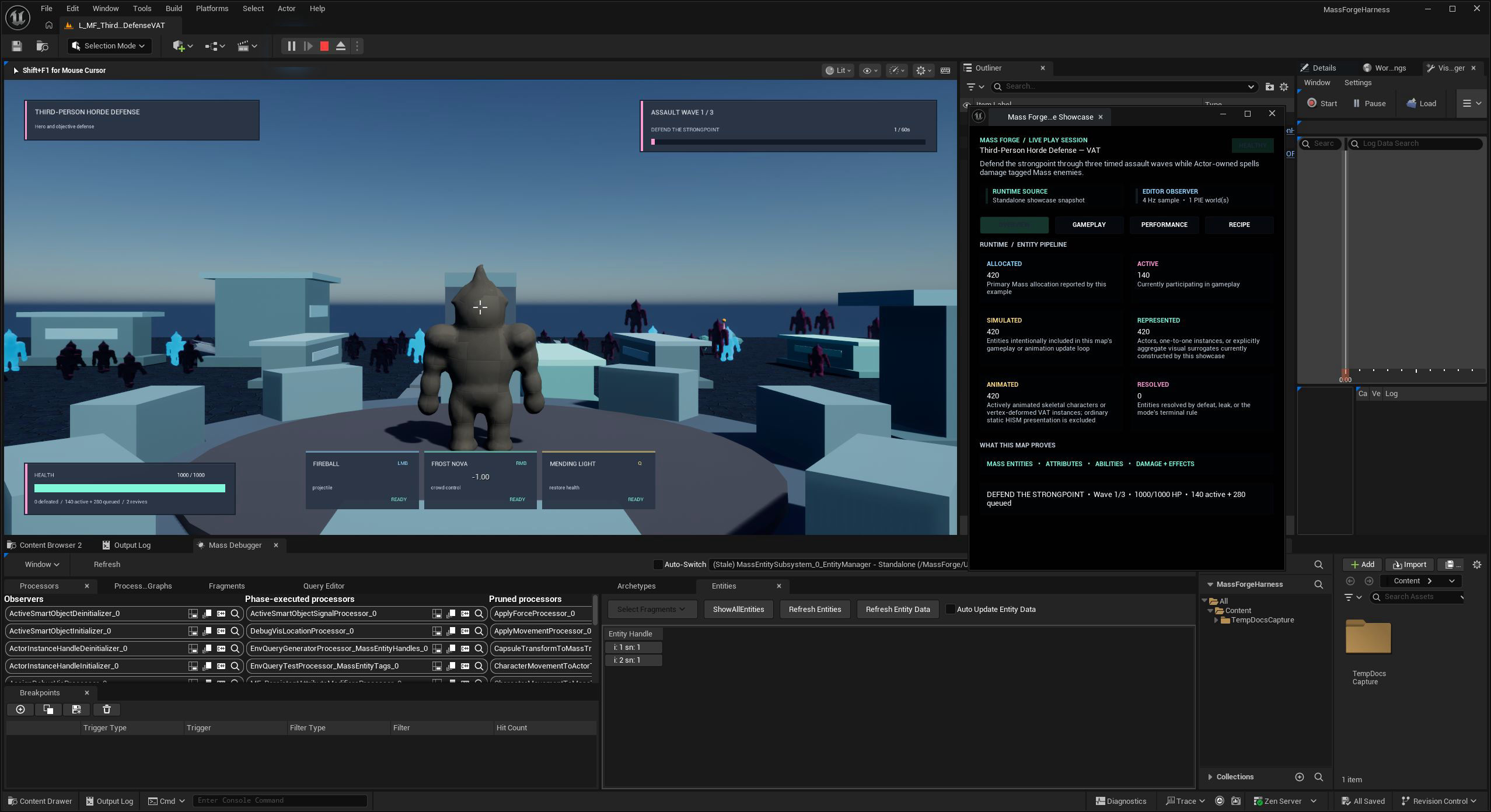Click the Visual Logger timeline marker at 0.00
Screen dimensions: 1491x812
point(1345,374)
